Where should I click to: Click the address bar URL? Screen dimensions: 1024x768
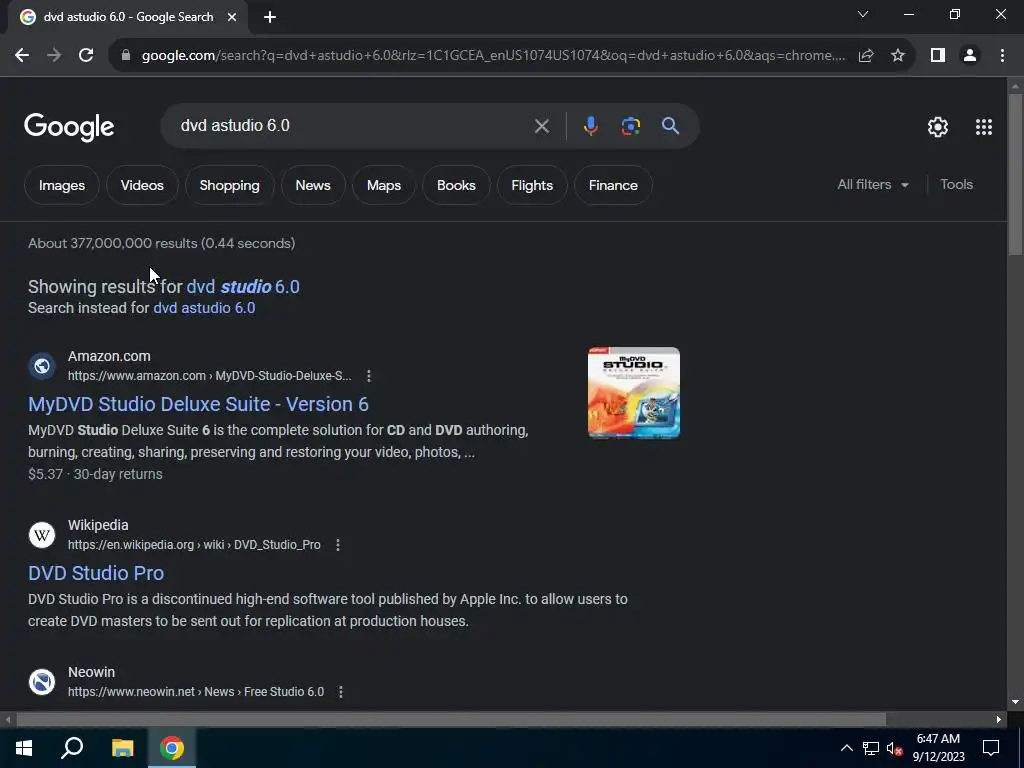click(493, 56)
